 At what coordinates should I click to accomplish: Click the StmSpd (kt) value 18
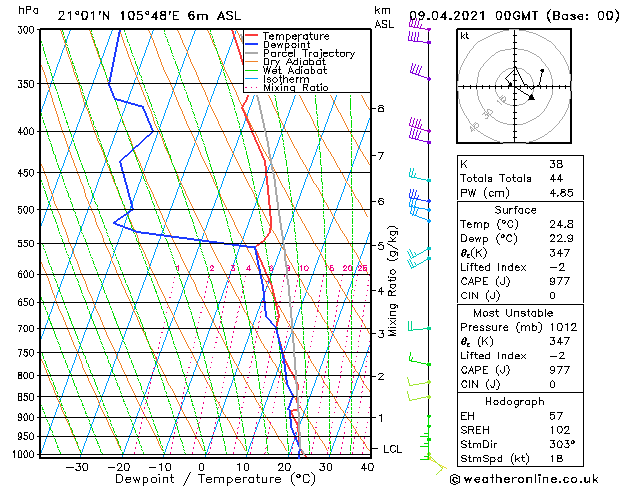click(556, 459)
